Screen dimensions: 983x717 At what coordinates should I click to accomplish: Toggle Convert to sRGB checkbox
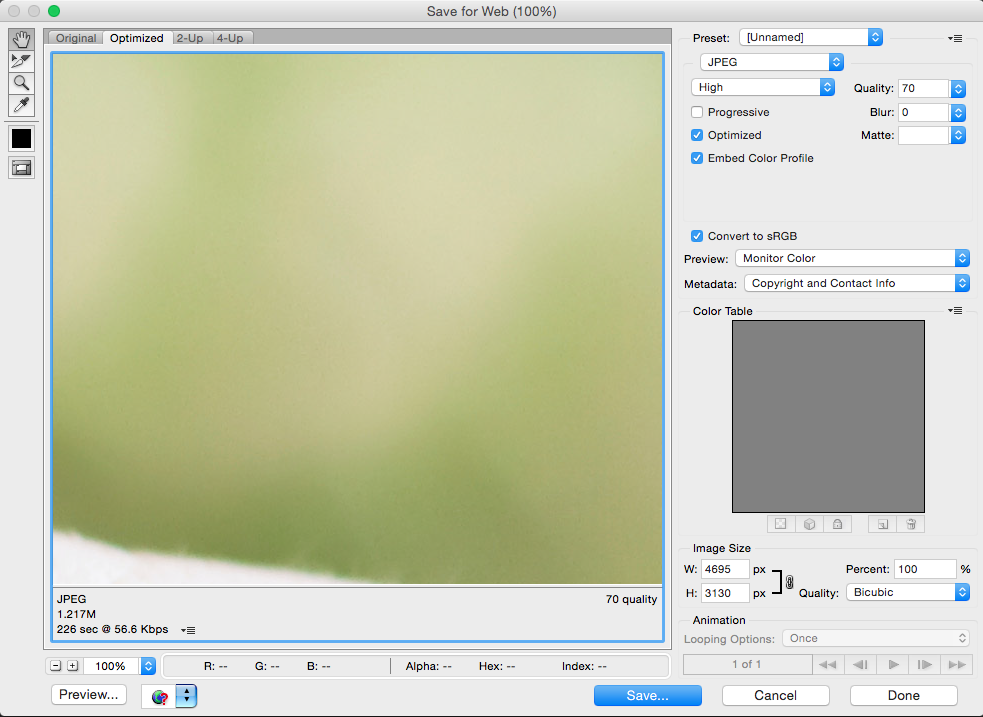click(697, 236)
